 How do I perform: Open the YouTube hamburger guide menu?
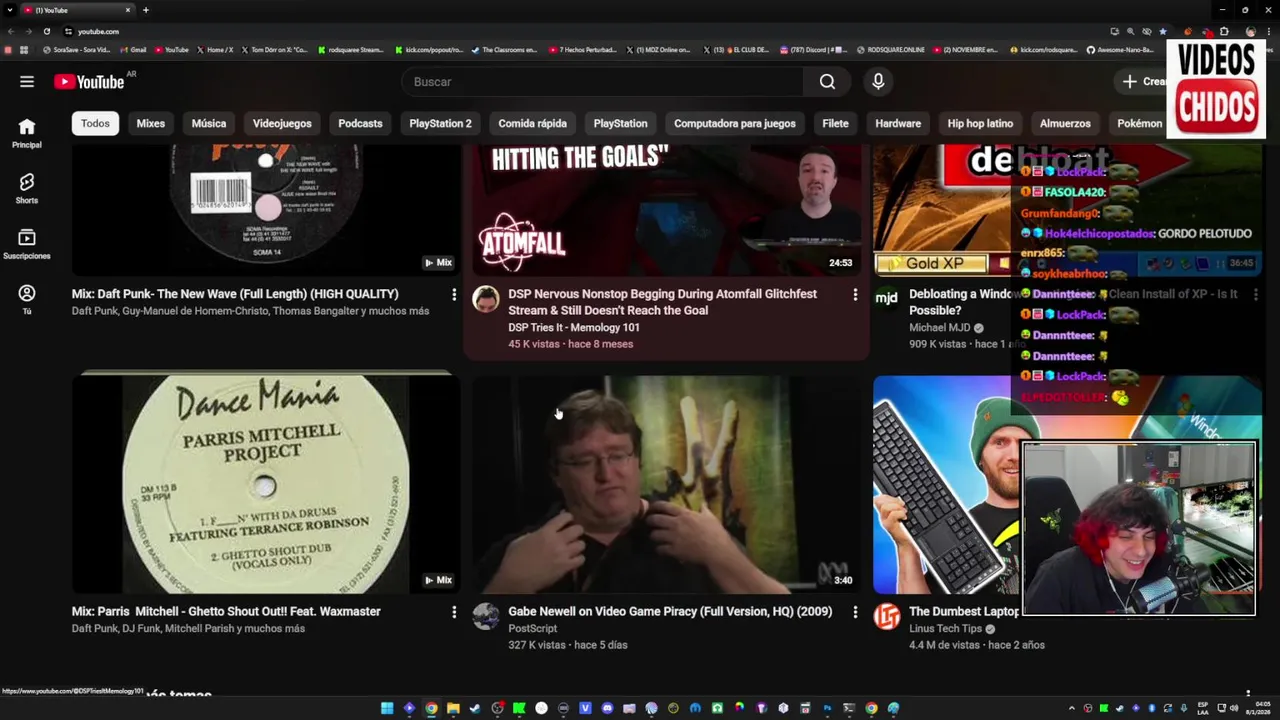[27, 82]
